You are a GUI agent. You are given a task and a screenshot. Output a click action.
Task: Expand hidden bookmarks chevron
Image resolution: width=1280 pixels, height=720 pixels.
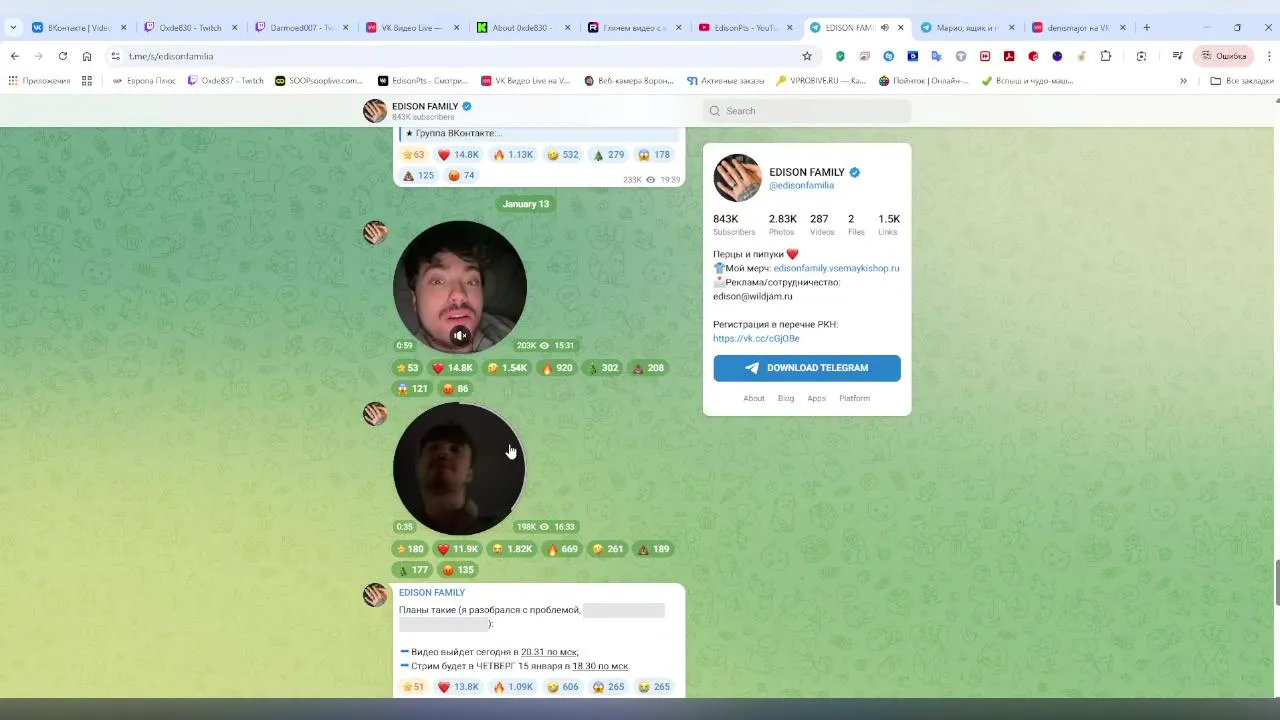1183,80
